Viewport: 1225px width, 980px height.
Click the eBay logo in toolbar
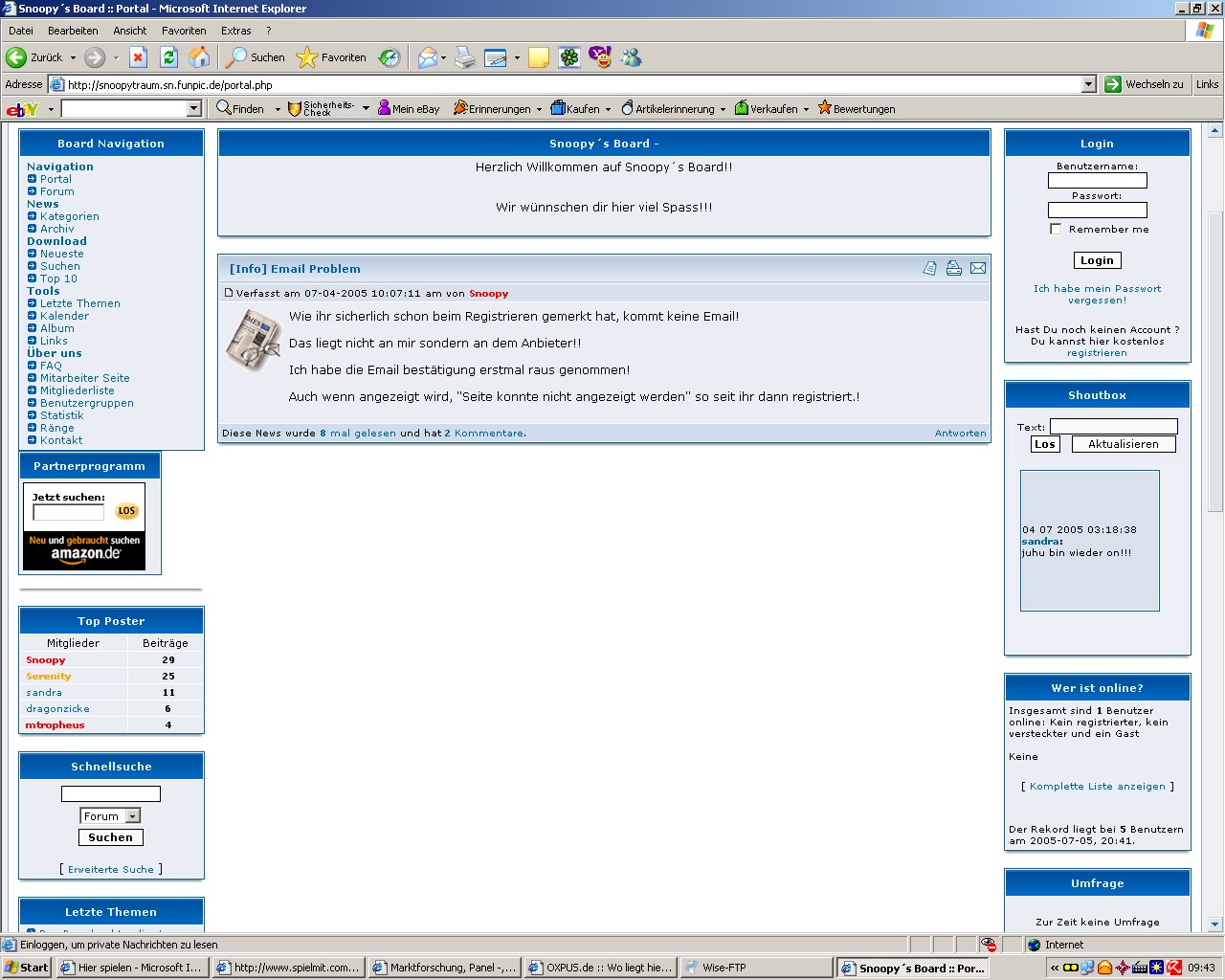point(21,109)
